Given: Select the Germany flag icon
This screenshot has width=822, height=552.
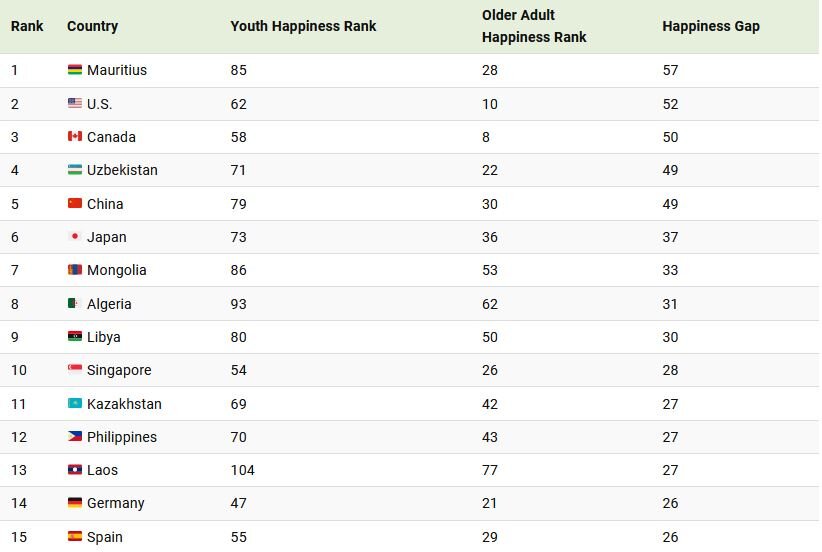Looking at the screenshot, I should point(75,503).
